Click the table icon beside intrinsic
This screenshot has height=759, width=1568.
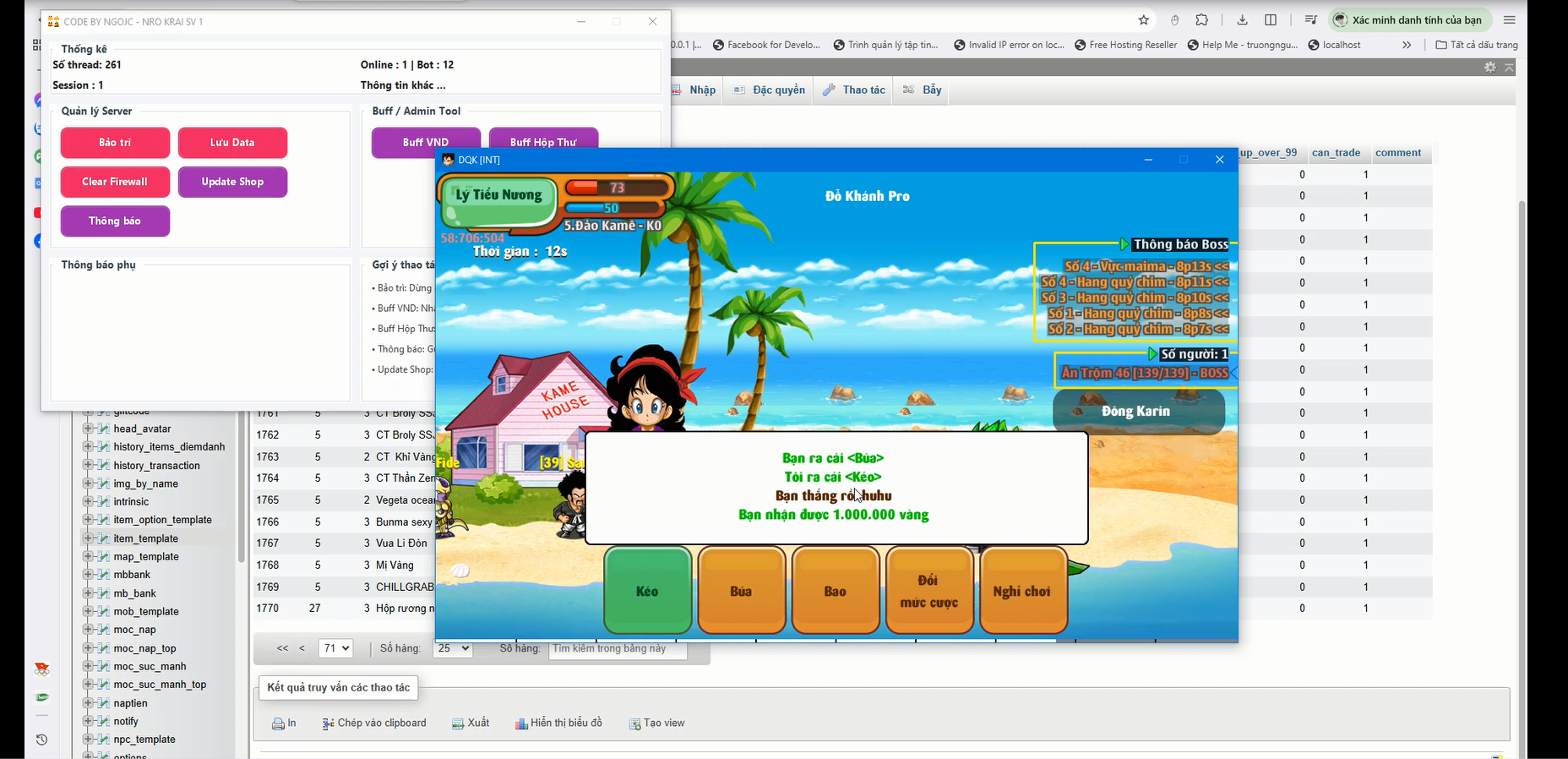click(103, 501)
